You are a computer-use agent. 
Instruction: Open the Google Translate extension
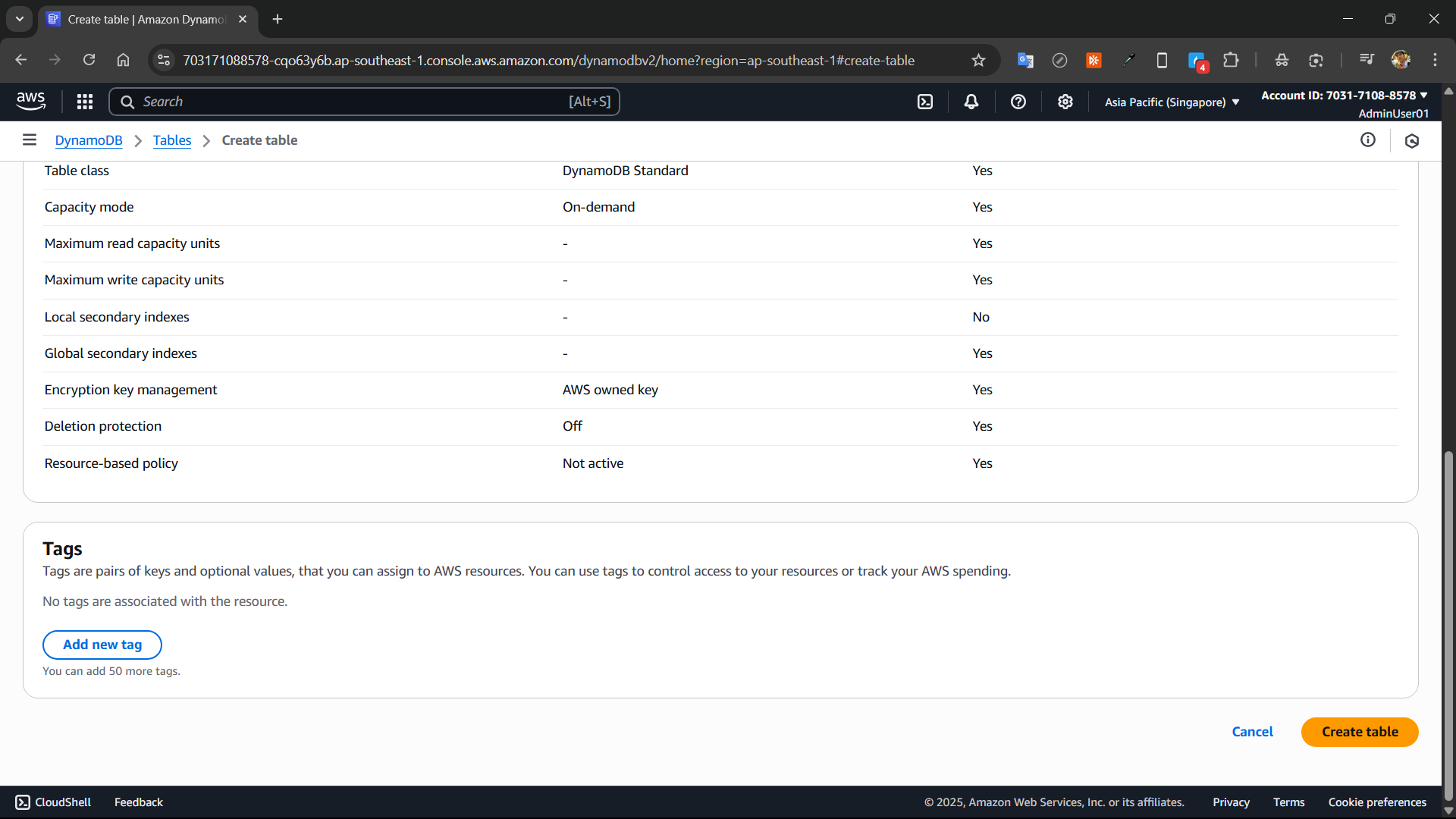(x=1025, y=60)
